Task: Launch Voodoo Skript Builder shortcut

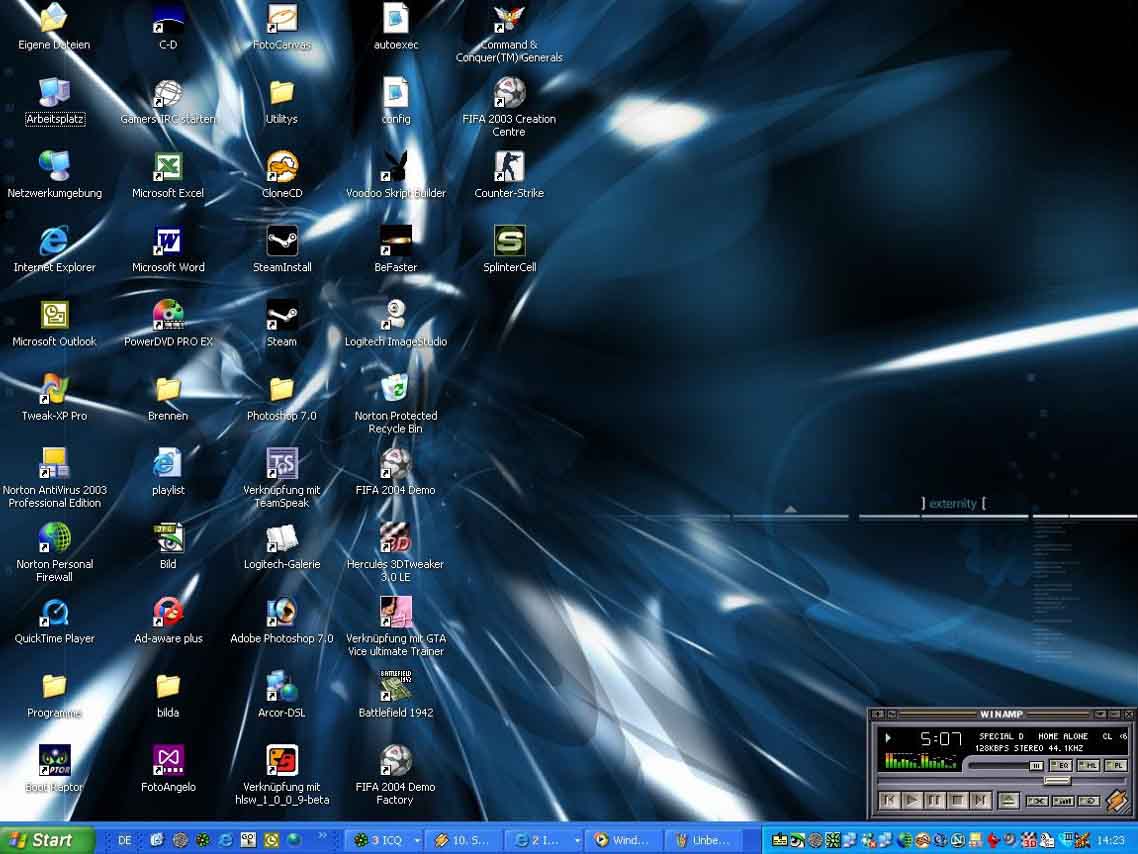Action: [x=396, y=175]
